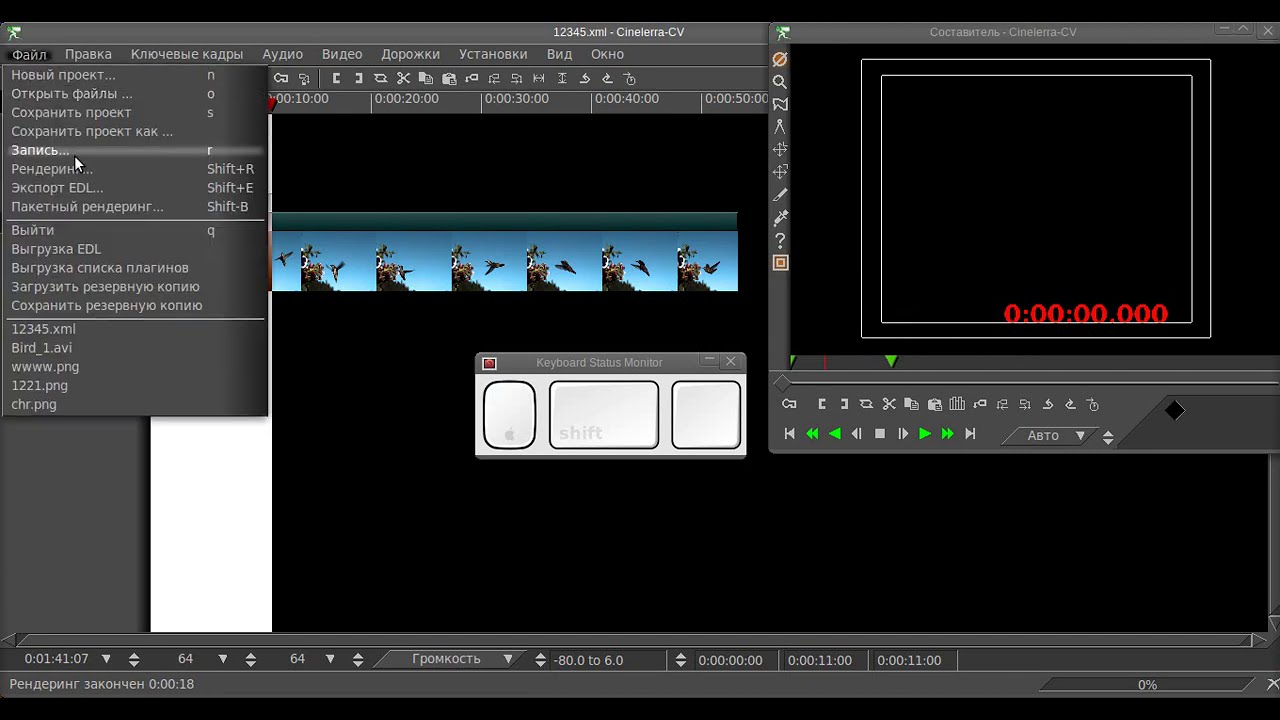Click the paste icon in main toolbar

(x=449, y=78)
